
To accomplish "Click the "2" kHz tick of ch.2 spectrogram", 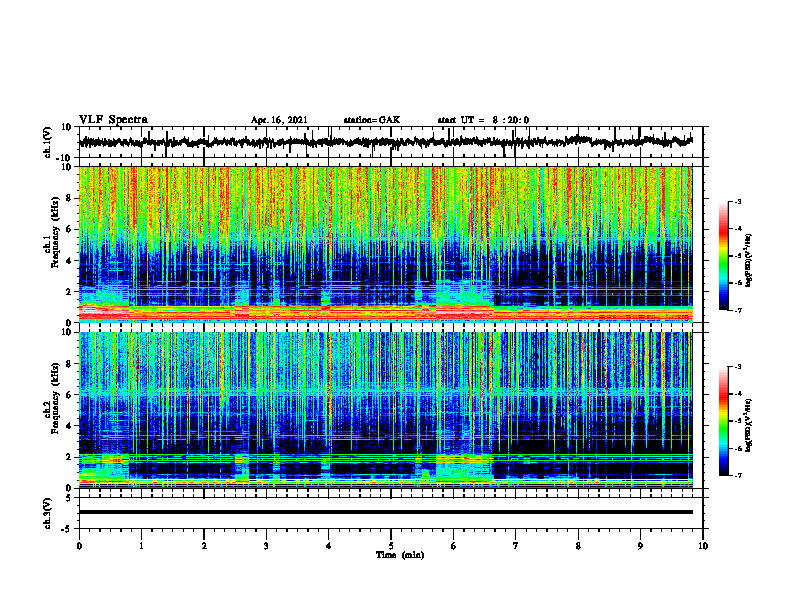I will [x=69, y=457].
